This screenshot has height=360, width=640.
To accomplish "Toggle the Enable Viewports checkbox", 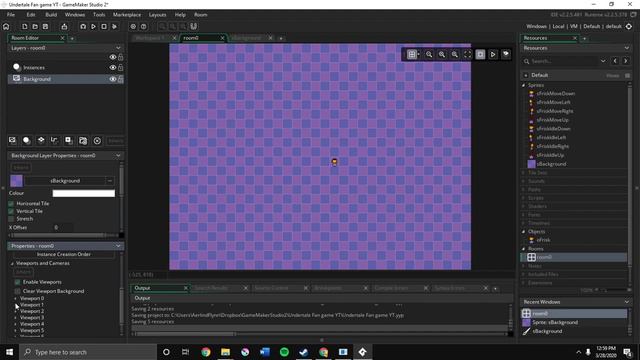I will (x=17, y=282).
